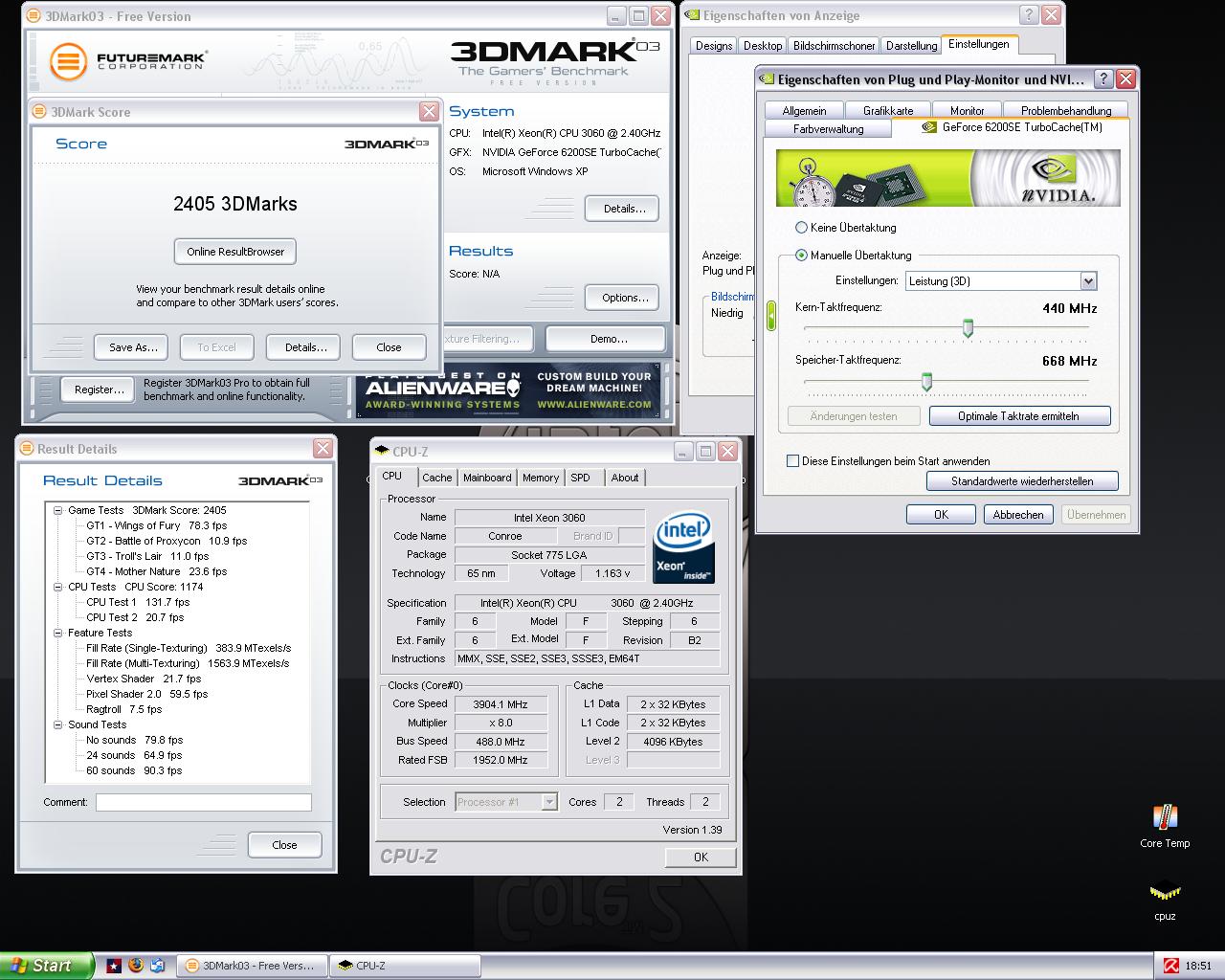
Task: Open the Mainboard tab in CPU-Z
Action: click(487, 478)
